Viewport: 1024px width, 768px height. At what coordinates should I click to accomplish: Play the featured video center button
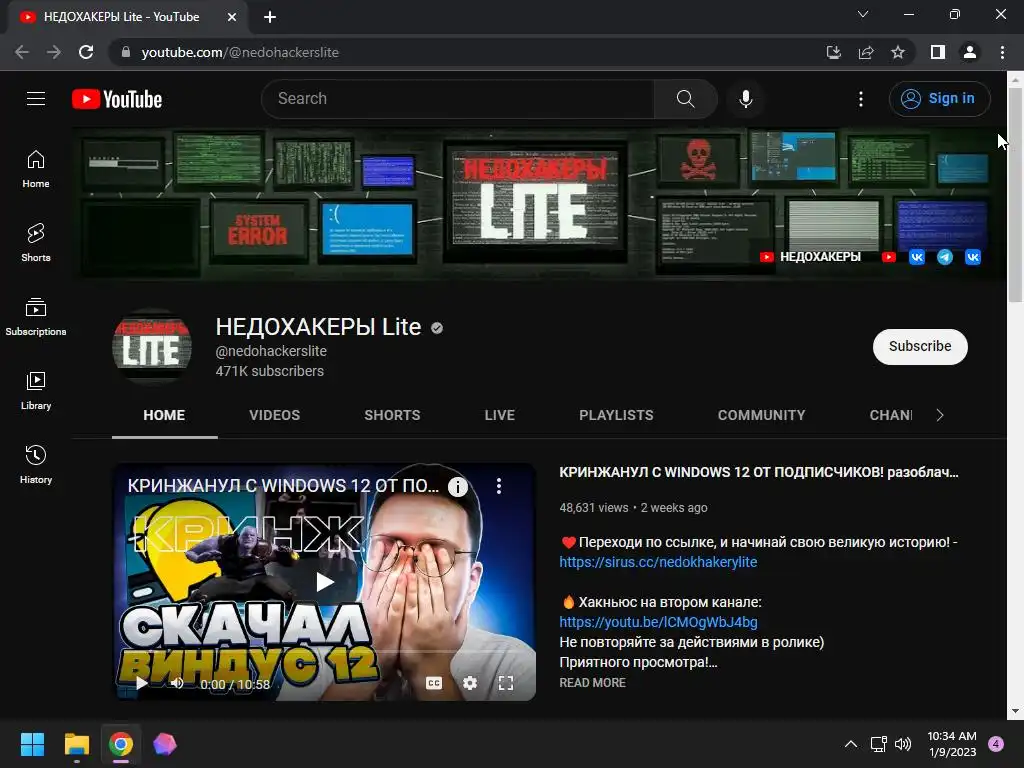coord(325,582)
